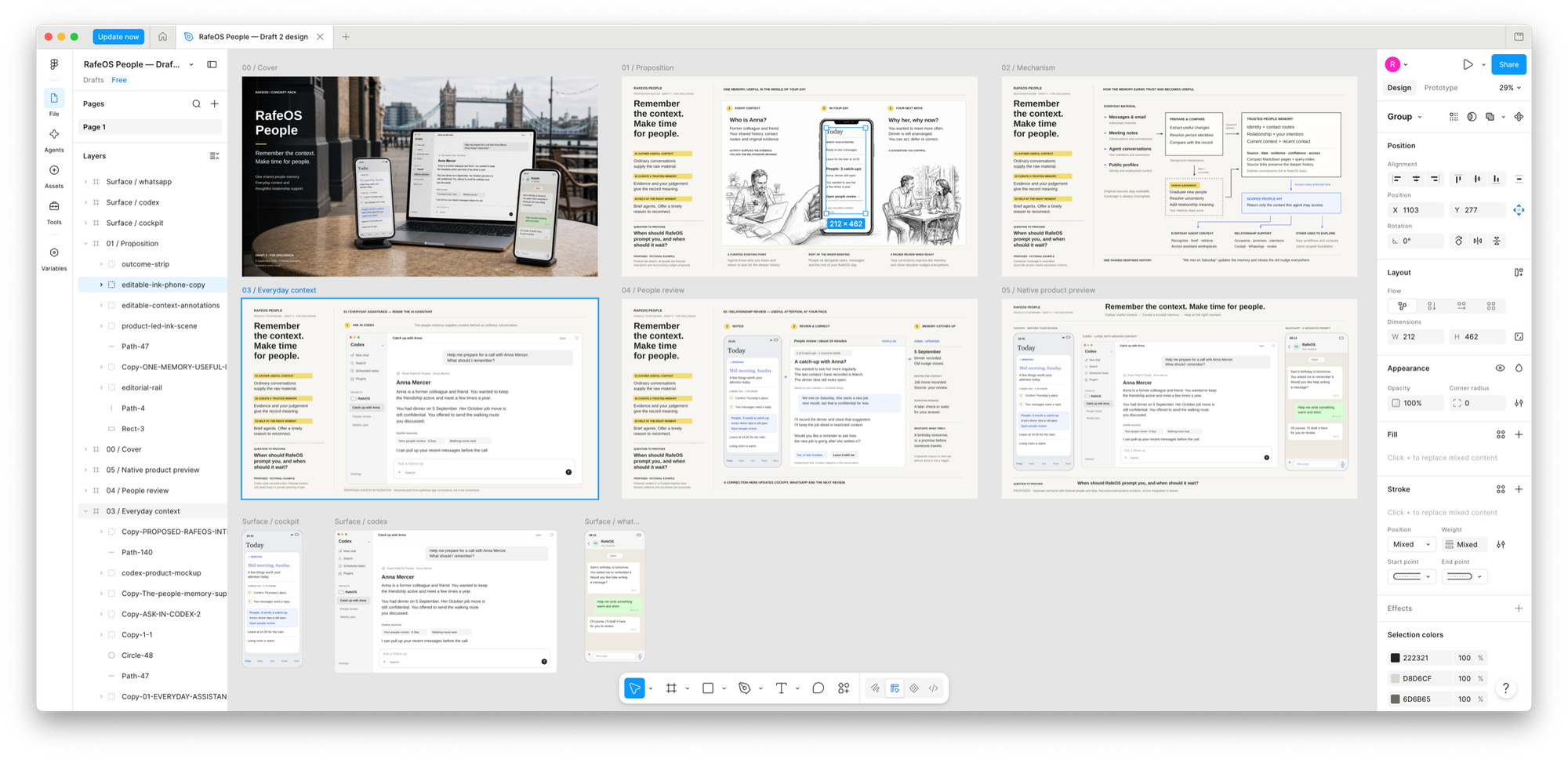
Task: Choose vertical flow layout option
Action: (1432, 306)
